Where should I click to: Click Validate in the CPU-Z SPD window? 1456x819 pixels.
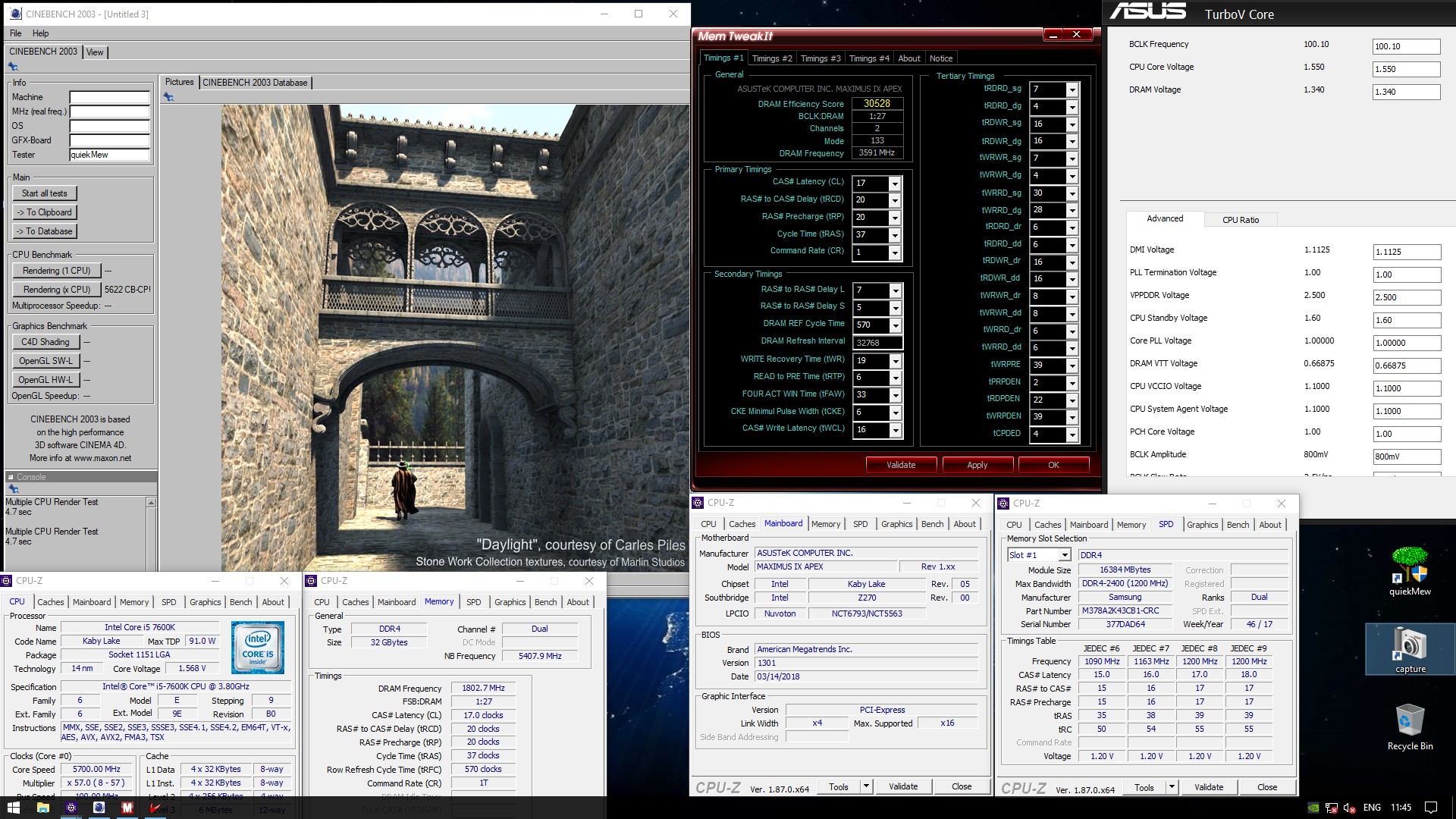(x=1208, y=787)
